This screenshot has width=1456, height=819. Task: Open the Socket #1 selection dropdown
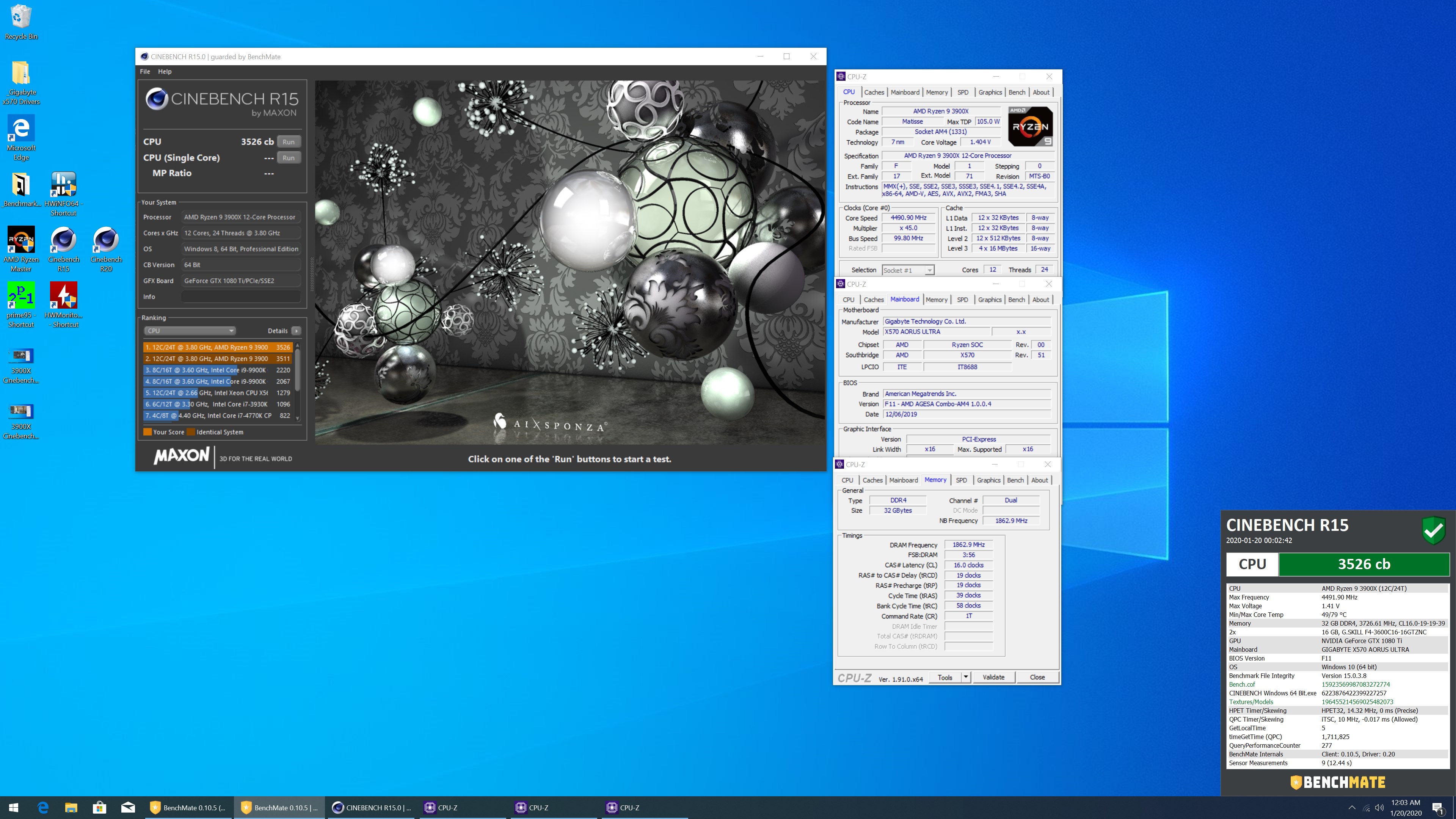click(908, 270)
